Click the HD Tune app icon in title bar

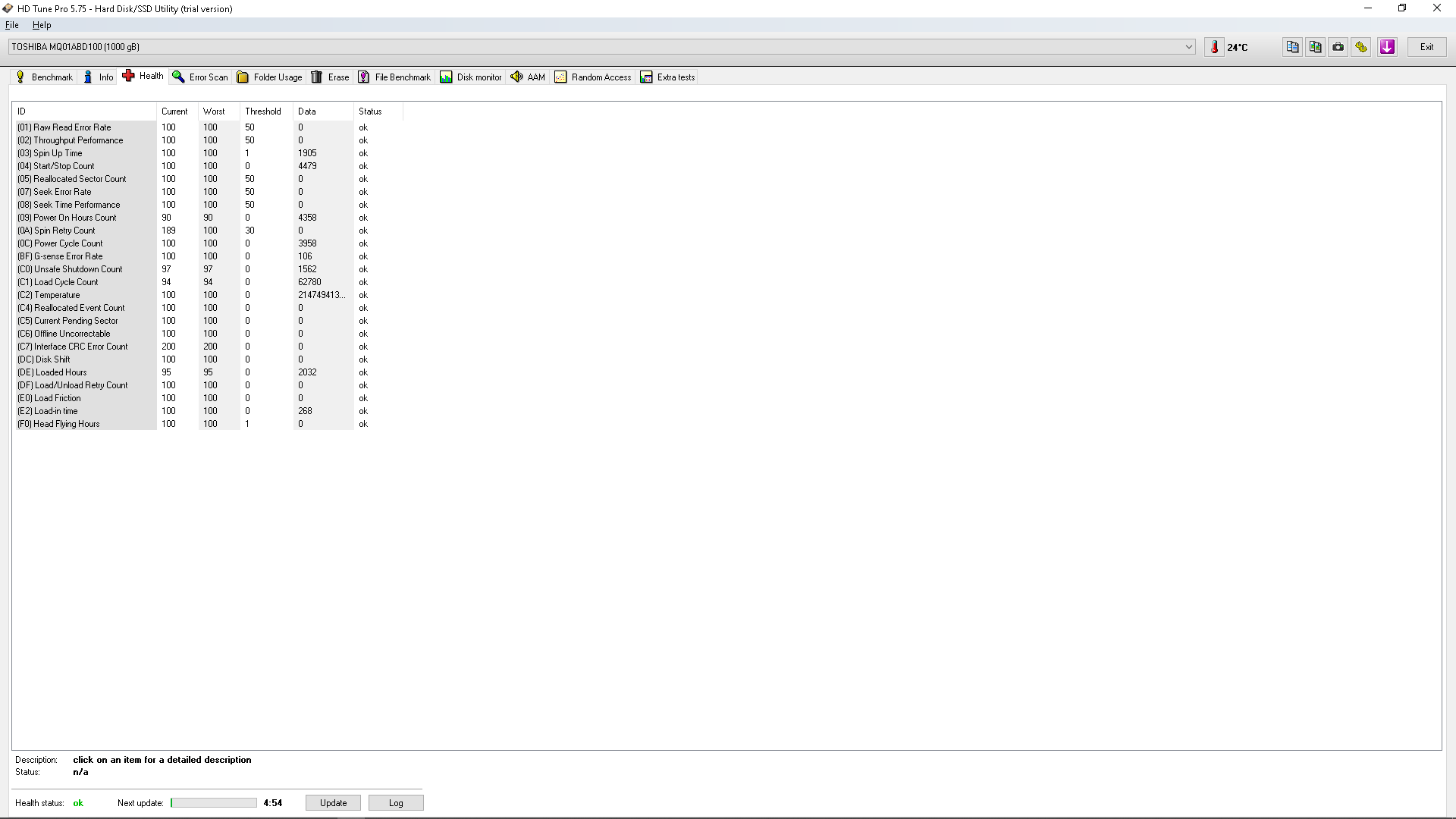point(8,8)
